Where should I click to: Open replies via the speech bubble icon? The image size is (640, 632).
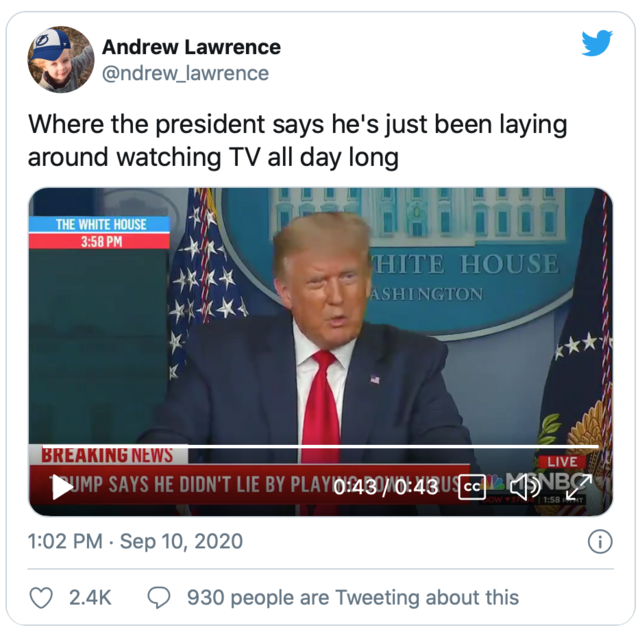159,598
